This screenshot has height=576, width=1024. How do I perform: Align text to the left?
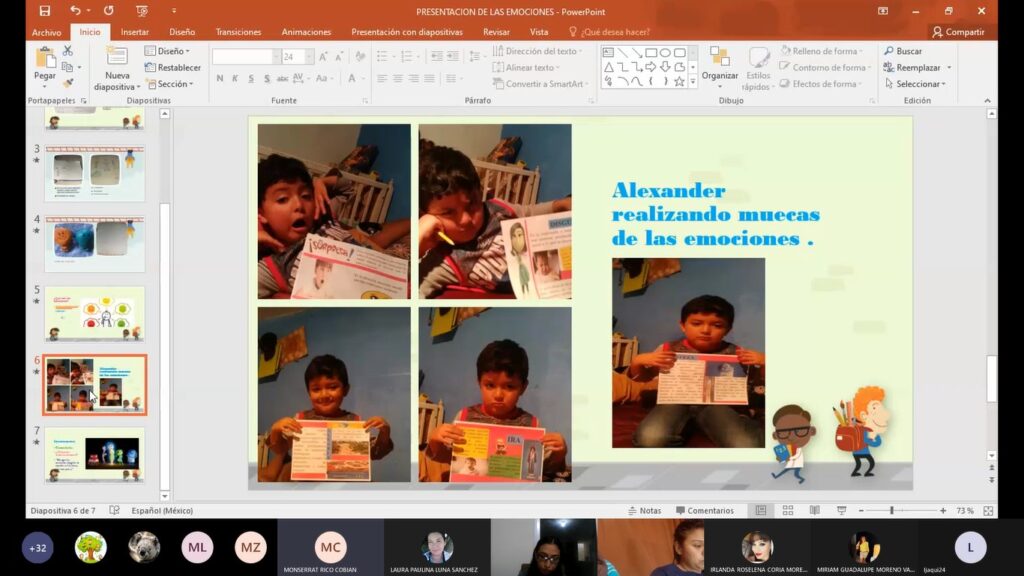tap(382, 78)
